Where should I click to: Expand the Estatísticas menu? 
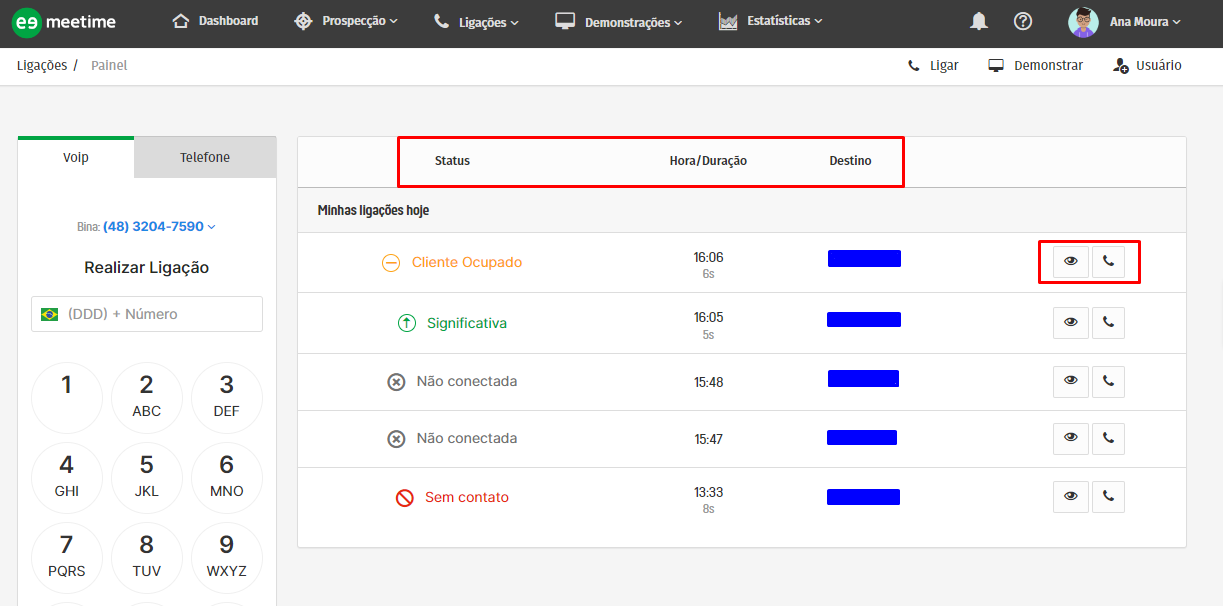tap(771, 21)
